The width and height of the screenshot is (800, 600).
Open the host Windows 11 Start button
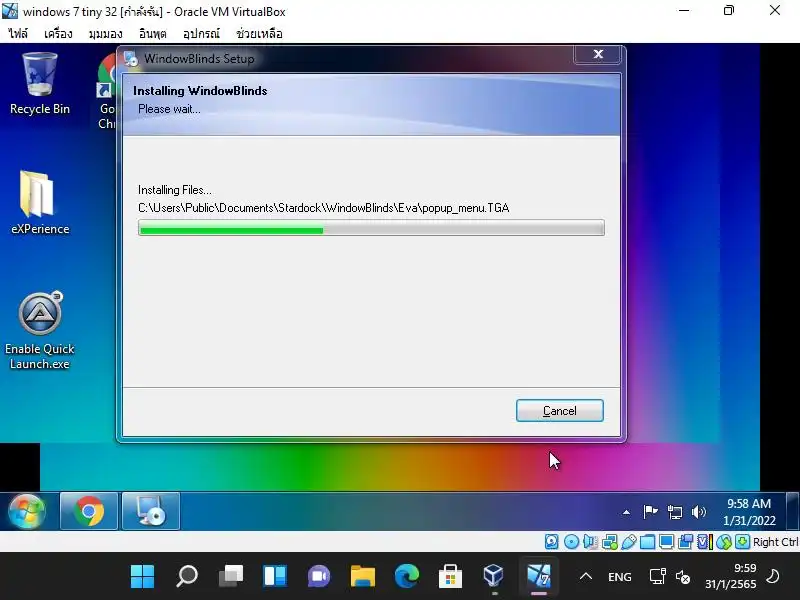click(x=142, y=577)
